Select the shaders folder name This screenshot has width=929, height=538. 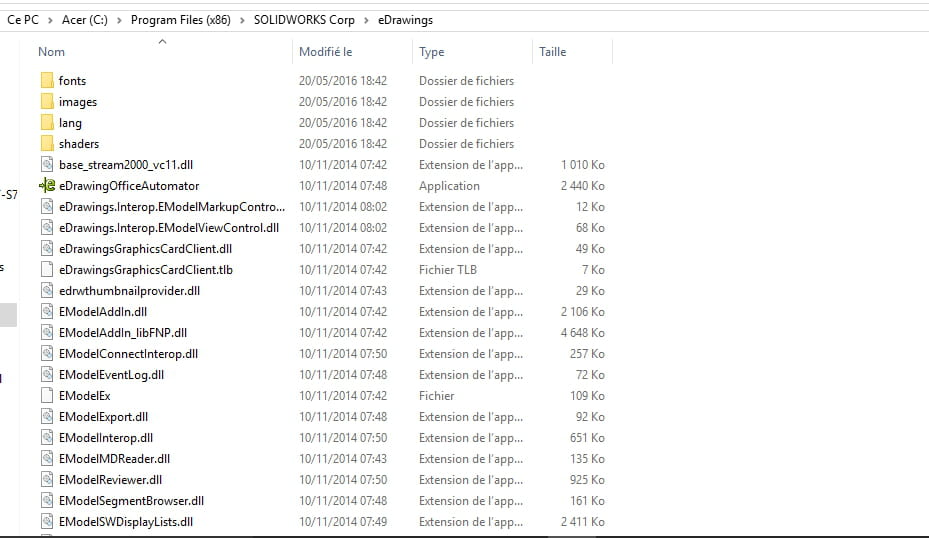click(x=79, y=143)
